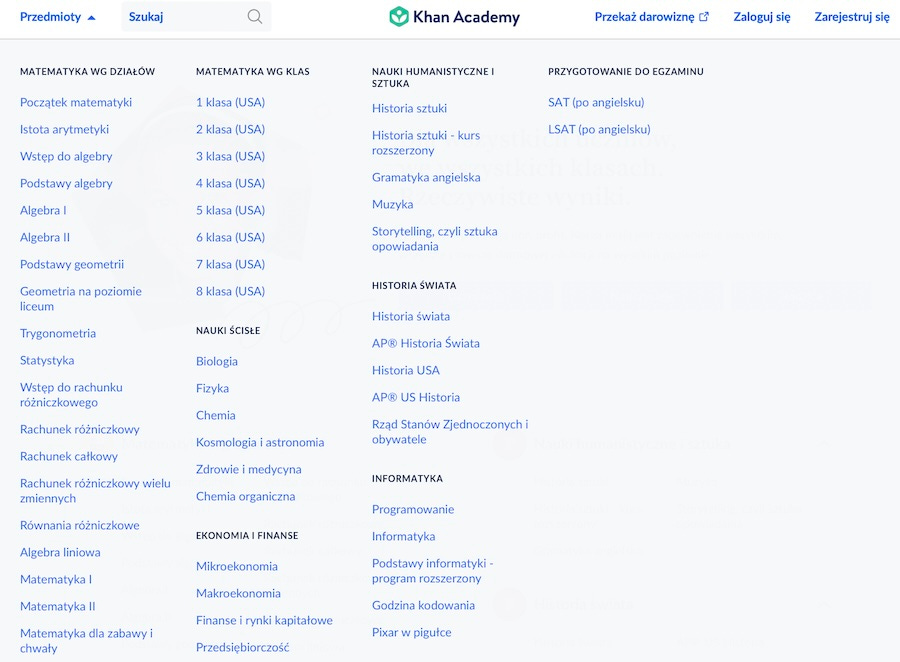Open Finanse i rynki kapitałowe
The image size is (900, 662).
[264, 620]
